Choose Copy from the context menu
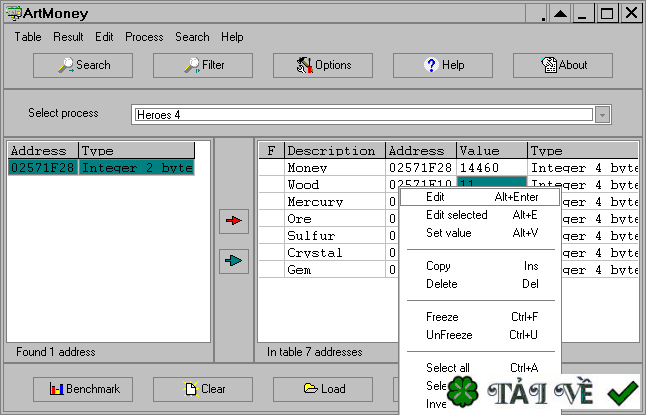This screenshot has height=415, width=646. click(x=480, y=266)
